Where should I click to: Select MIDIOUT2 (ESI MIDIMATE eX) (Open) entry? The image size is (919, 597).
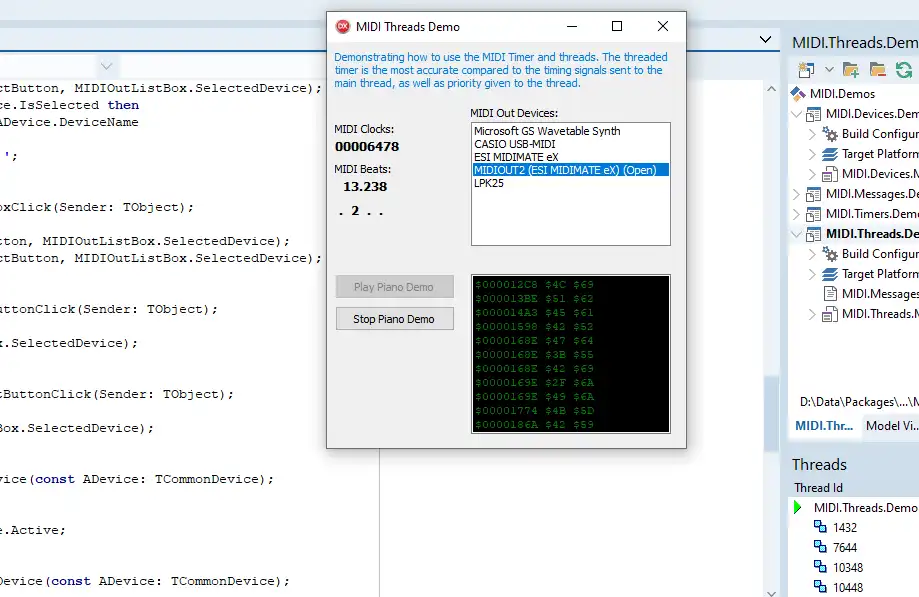[x=570, y=170]
